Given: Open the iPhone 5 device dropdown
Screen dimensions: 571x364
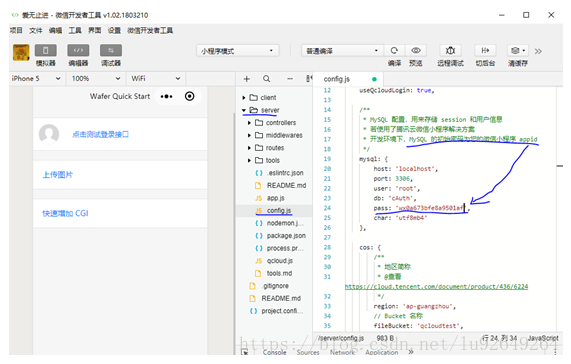Looking at the screenshot, I should [36, 78].
